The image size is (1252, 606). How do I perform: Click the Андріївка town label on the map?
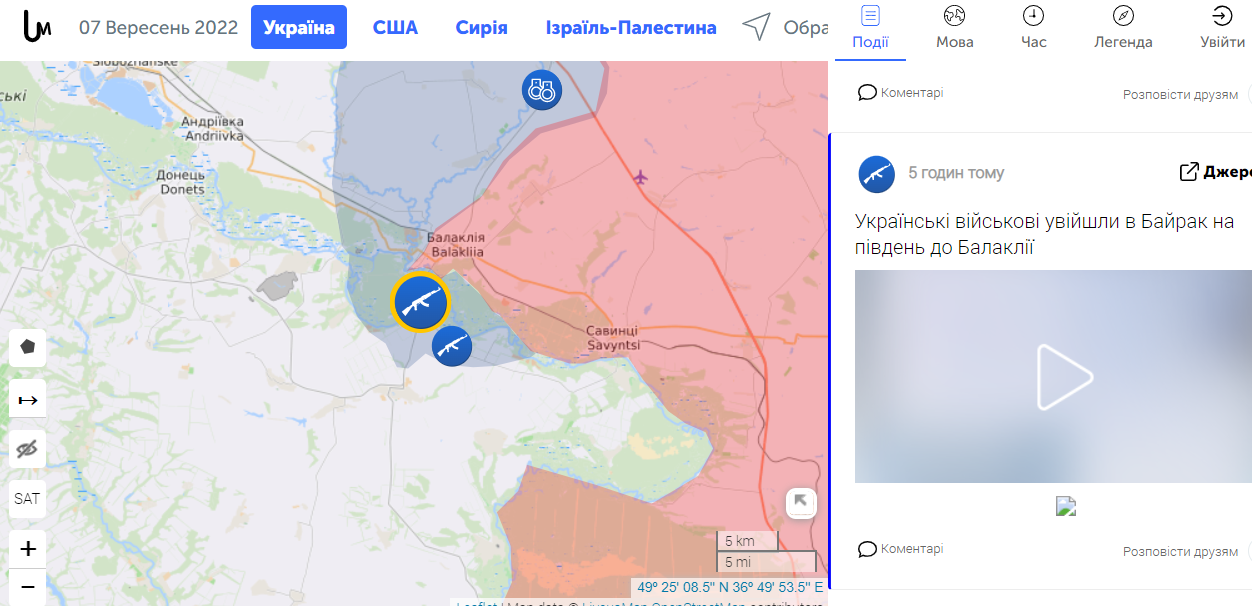(212, 128)
